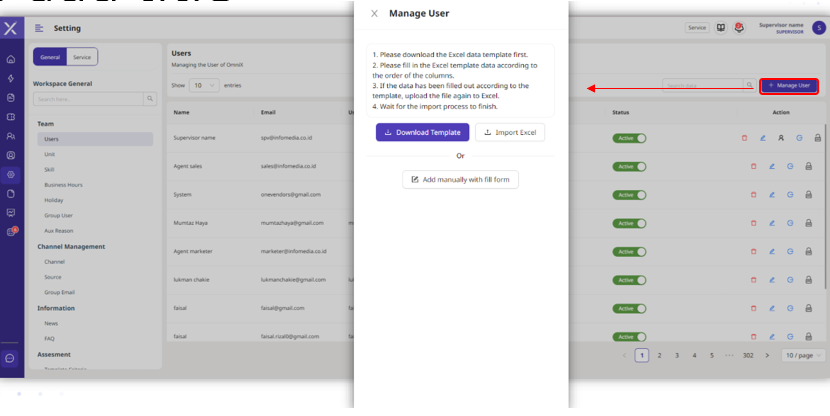The height and width of the screenshot is (416, 830).
Task: Click the Import Excel button
Action: click(510, 132)
